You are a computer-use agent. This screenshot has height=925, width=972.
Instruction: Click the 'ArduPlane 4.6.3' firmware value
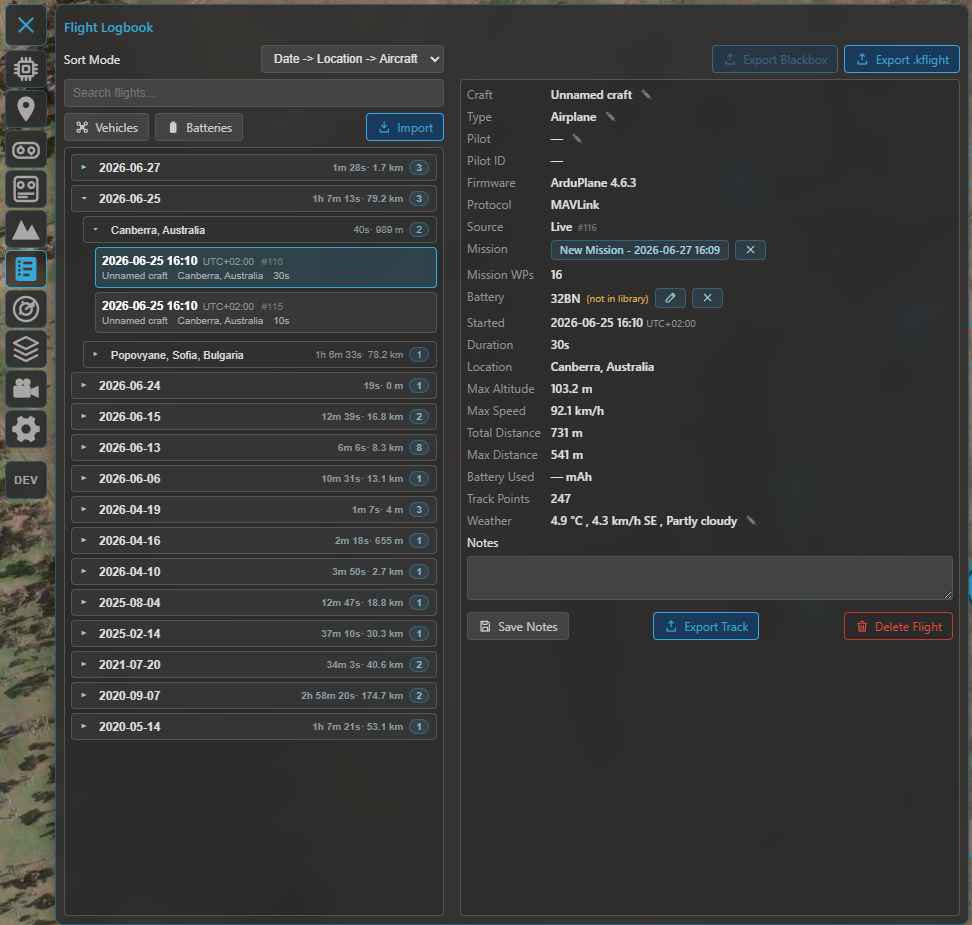click(593, 183)
